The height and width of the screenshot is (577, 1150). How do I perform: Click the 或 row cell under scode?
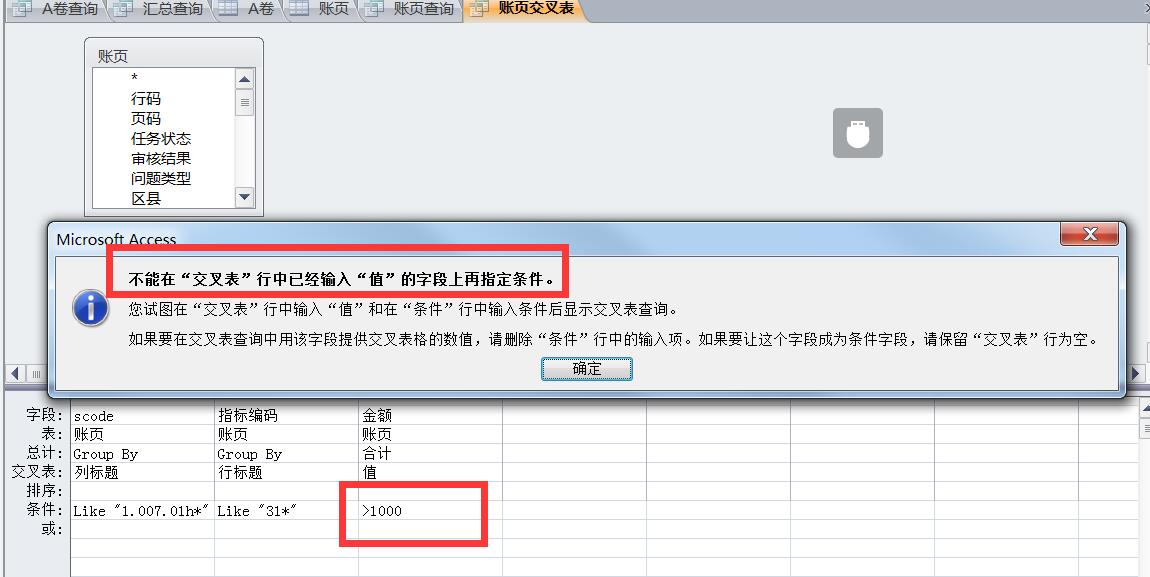[x=142, y=529]
